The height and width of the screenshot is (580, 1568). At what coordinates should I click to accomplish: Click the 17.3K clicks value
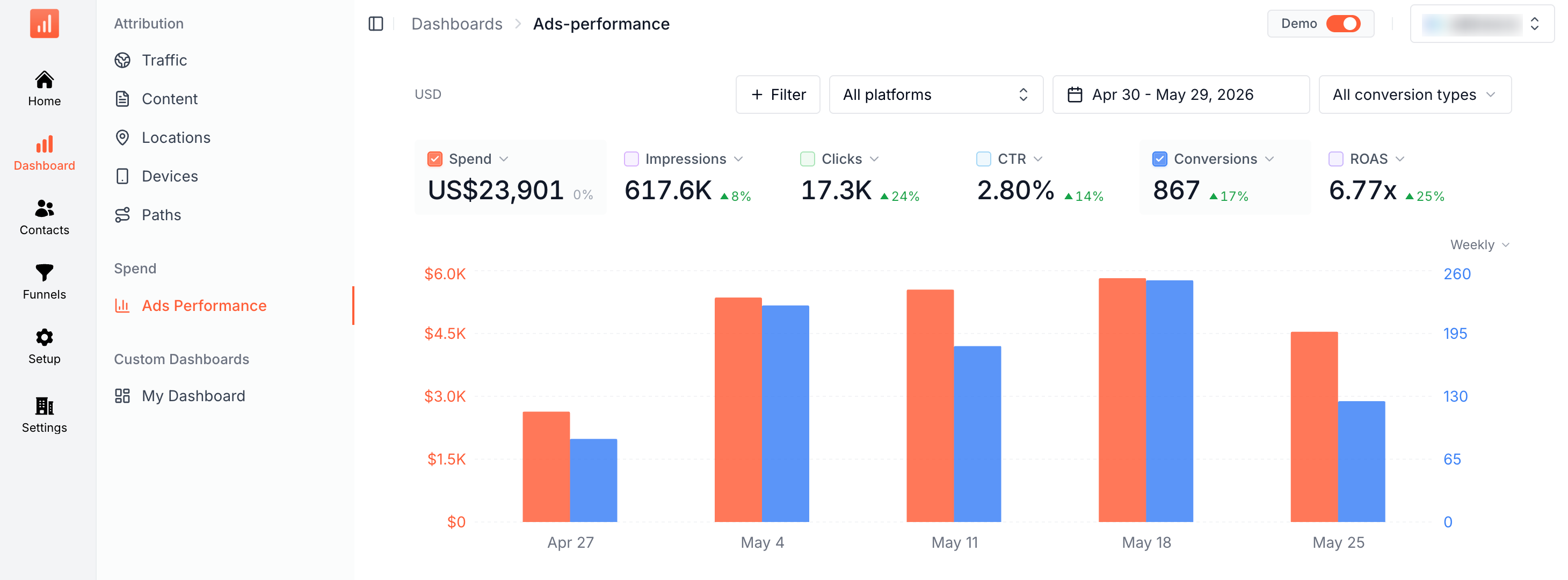[836, 191]
